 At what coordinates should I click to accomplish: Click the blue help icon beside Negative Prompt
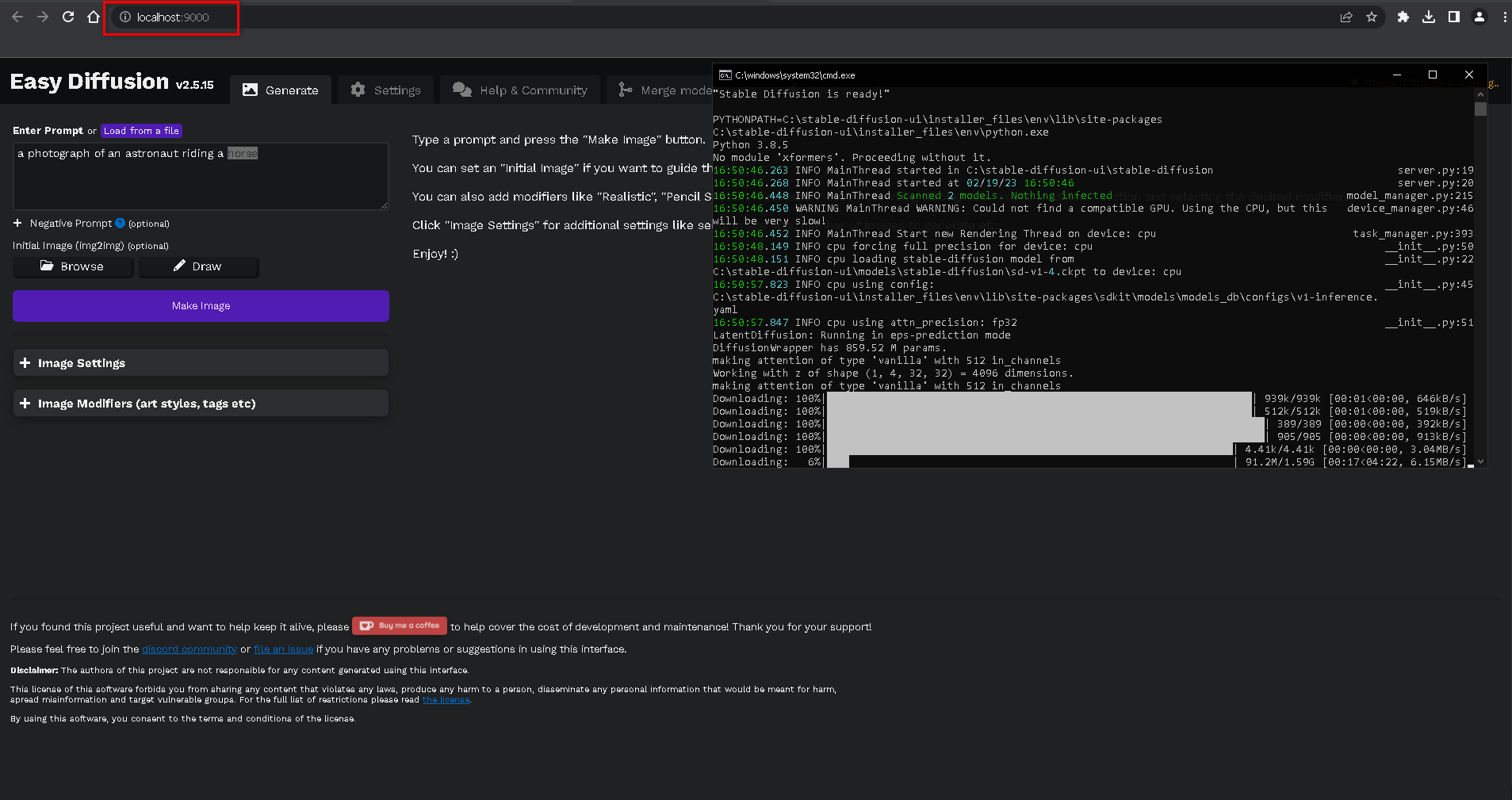[120, 224]
